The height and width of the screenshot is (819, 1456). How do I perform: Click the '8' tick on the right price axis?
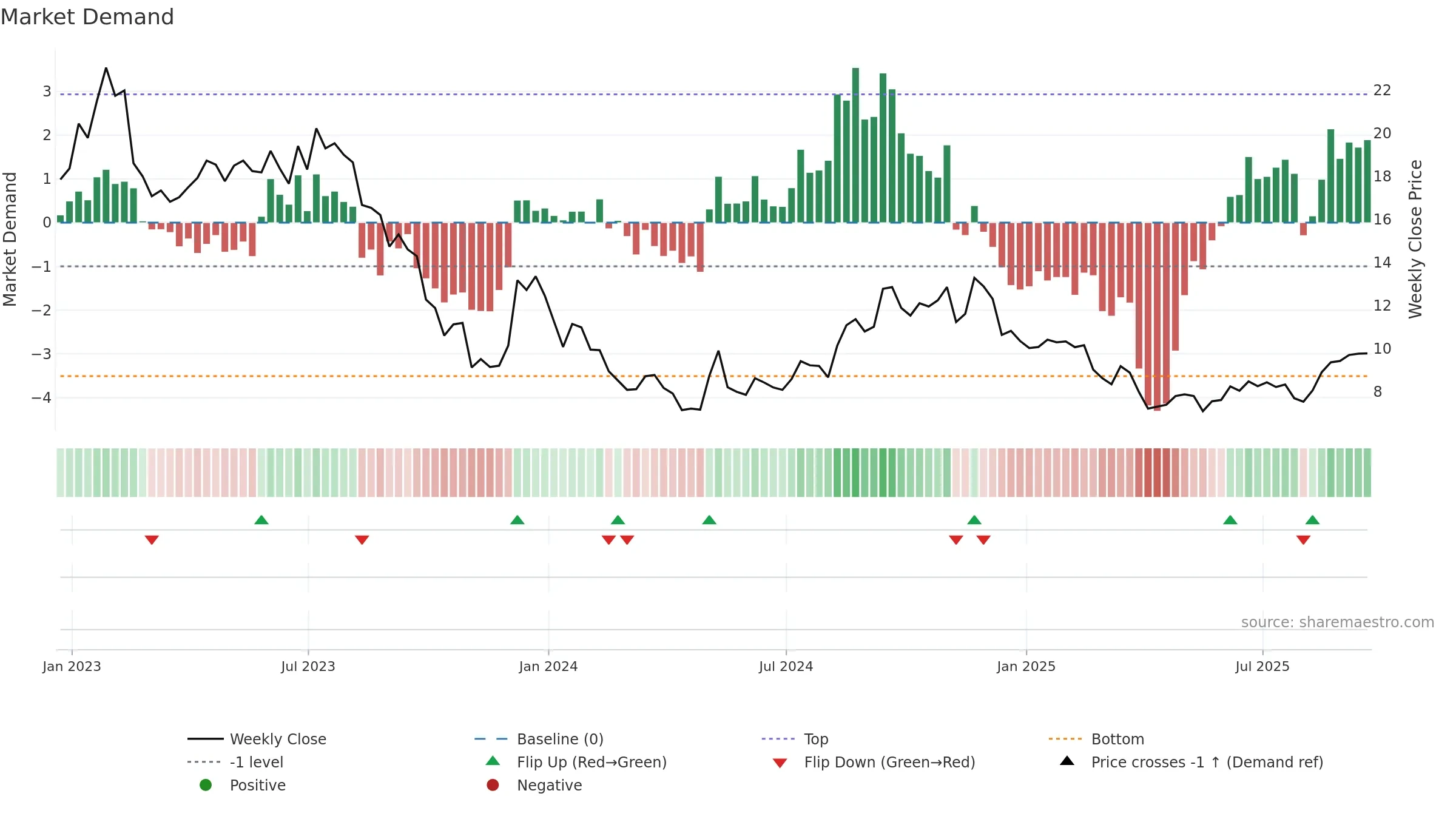1378,392
